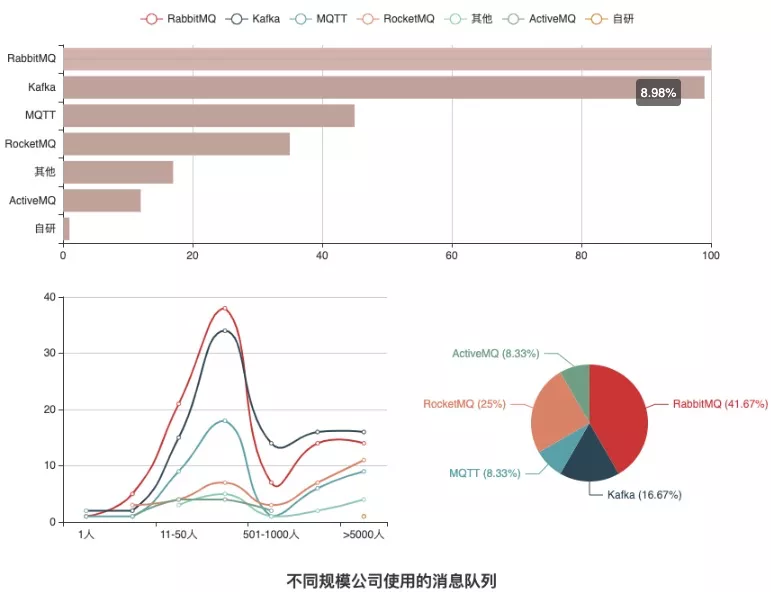771x592 pixels.
Task: Click the RabbitMQ y-axis category label
Action: (x=31, y=59)
